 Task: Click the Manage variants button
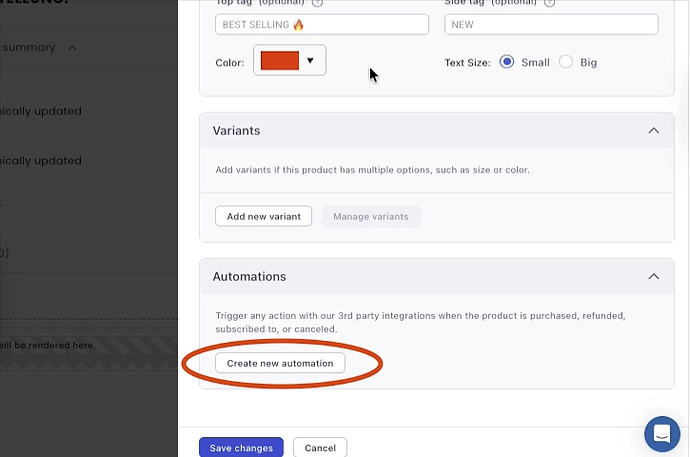pos(371,216)
